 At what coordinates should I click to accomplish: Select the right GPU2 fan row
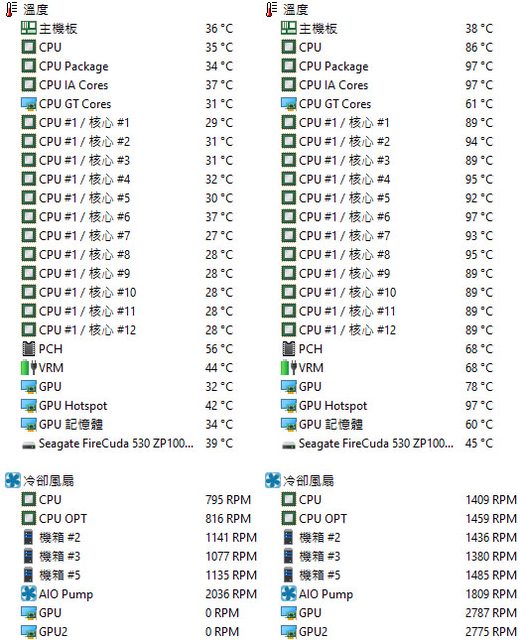[x=399, y=631]
